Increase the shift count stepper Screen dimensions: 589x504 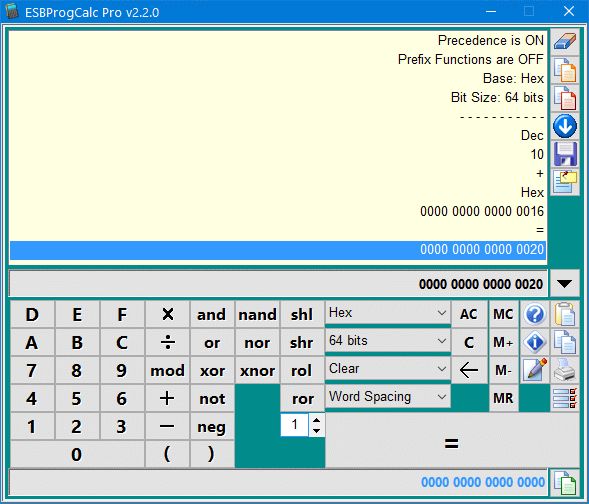317,420
